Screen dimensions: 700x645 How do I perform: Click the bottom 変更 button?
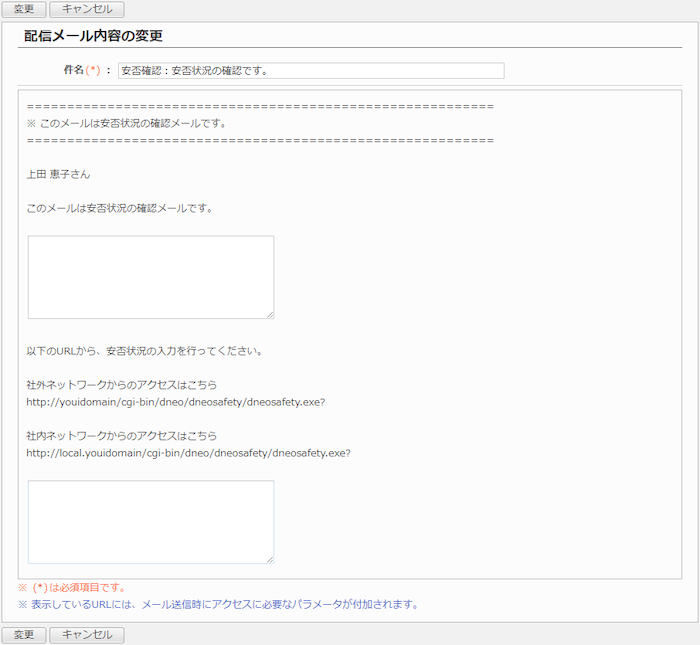tap(24, 635)
